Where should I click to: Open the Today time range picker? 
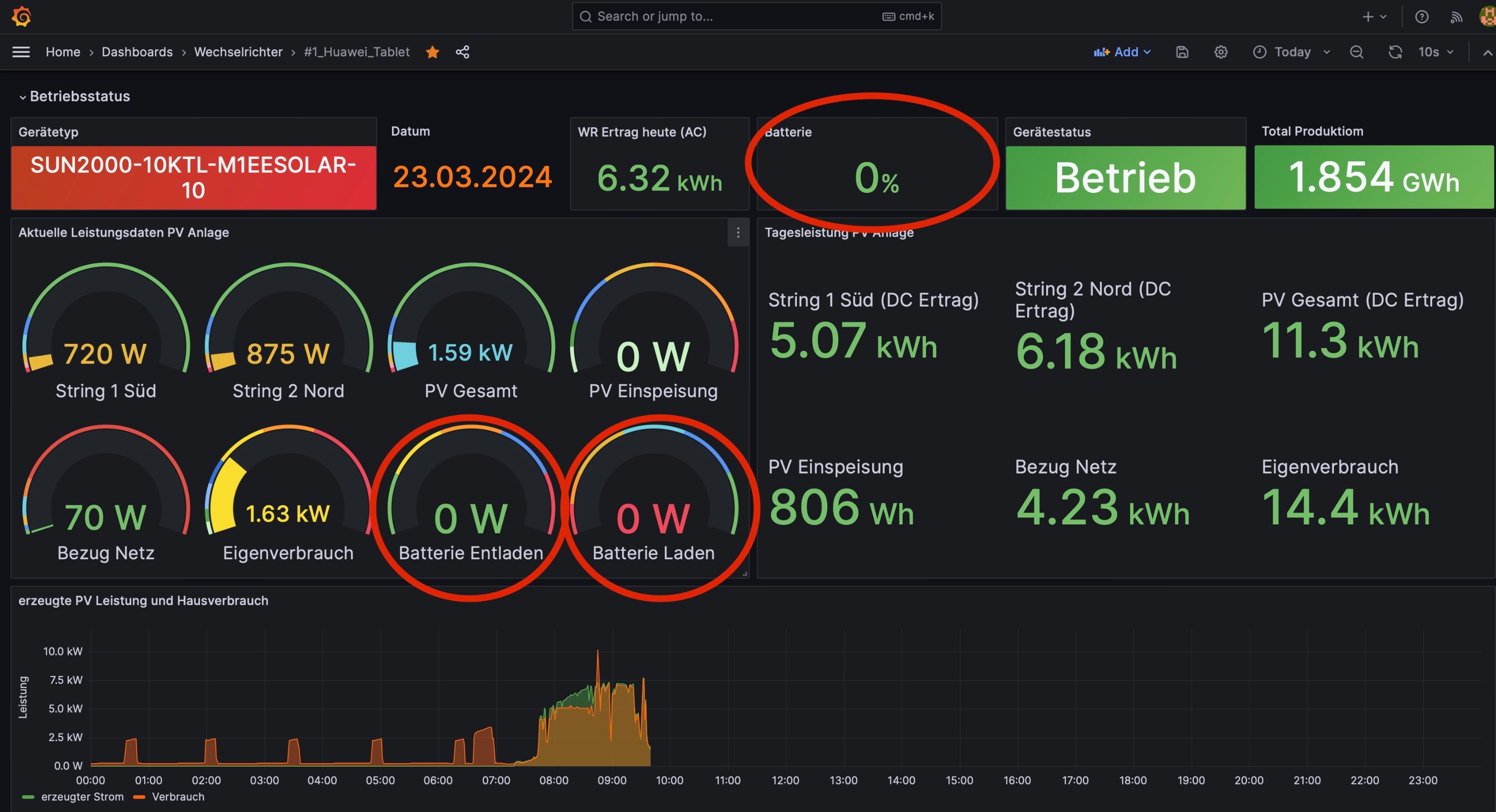(x=1292, y=52)
